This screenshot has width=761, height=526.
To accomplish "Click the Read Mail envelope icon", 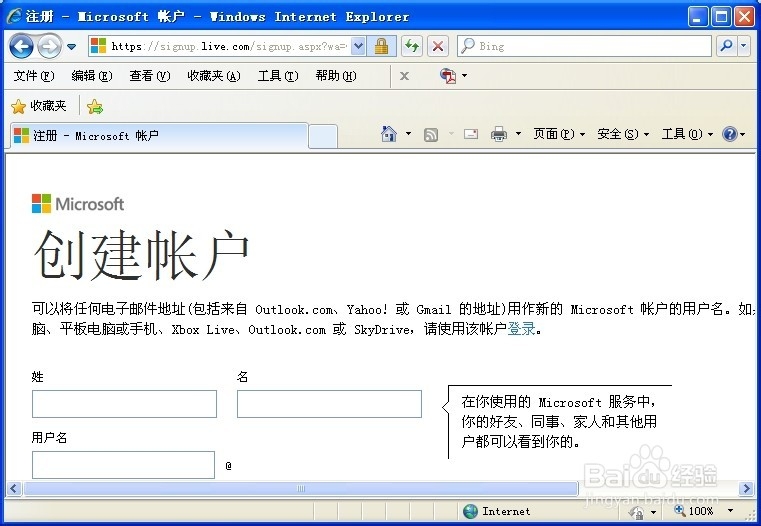I will pyautogui.click(x=471, y=133).
